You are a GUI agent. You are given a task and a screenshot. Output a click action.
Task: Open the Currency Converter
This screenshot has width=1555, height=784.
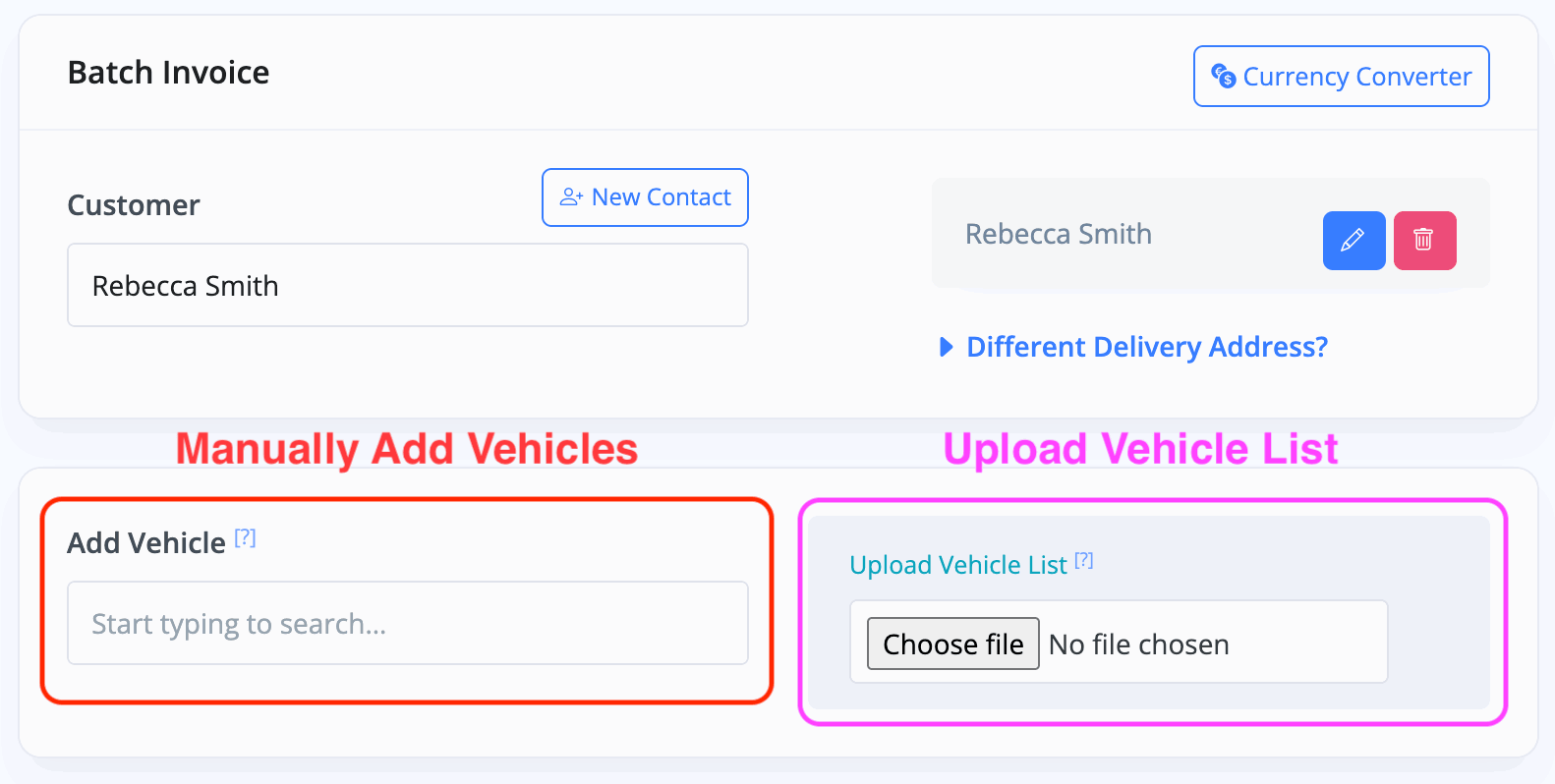(1341, 76)
